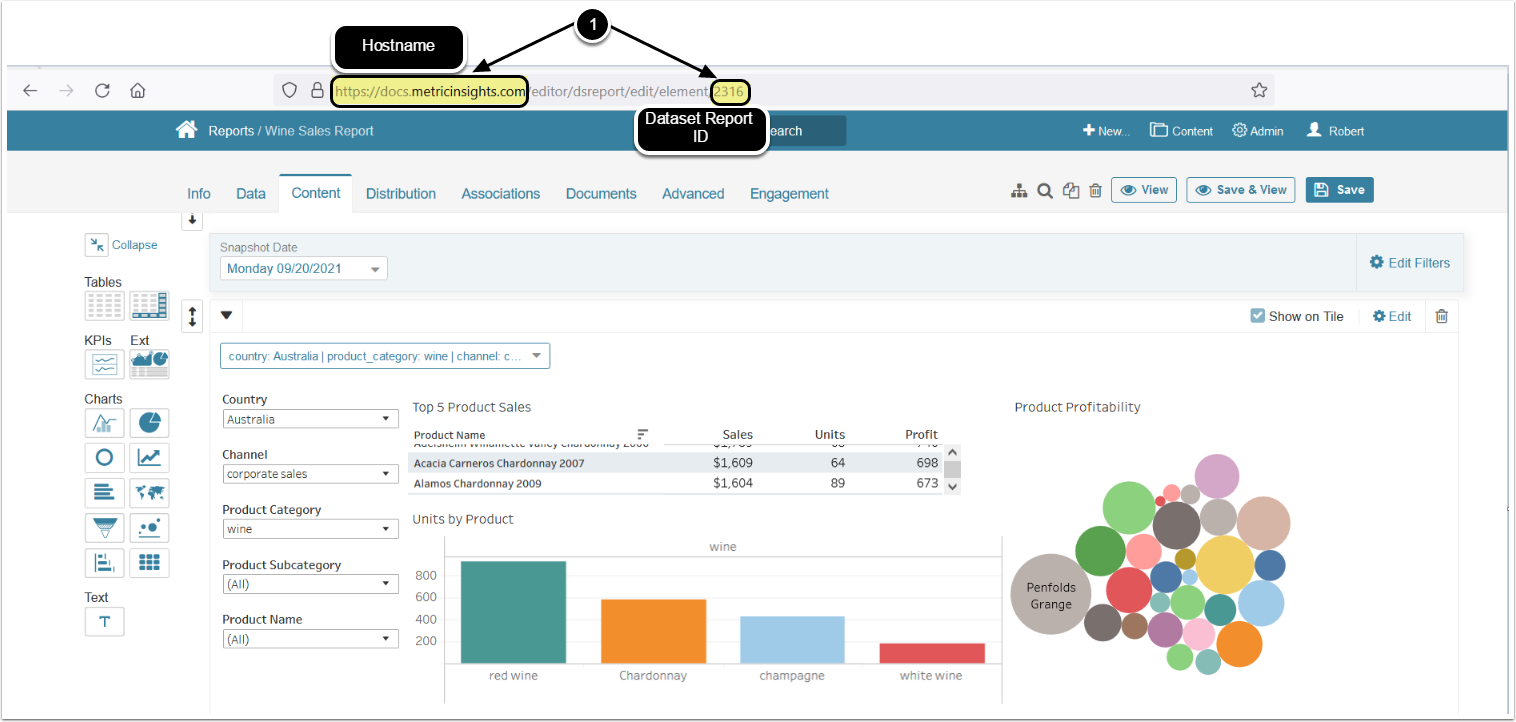Click the hierarchy/lineage diagram icon
Screen dimensions: 1516x722
coord(1019,191)
